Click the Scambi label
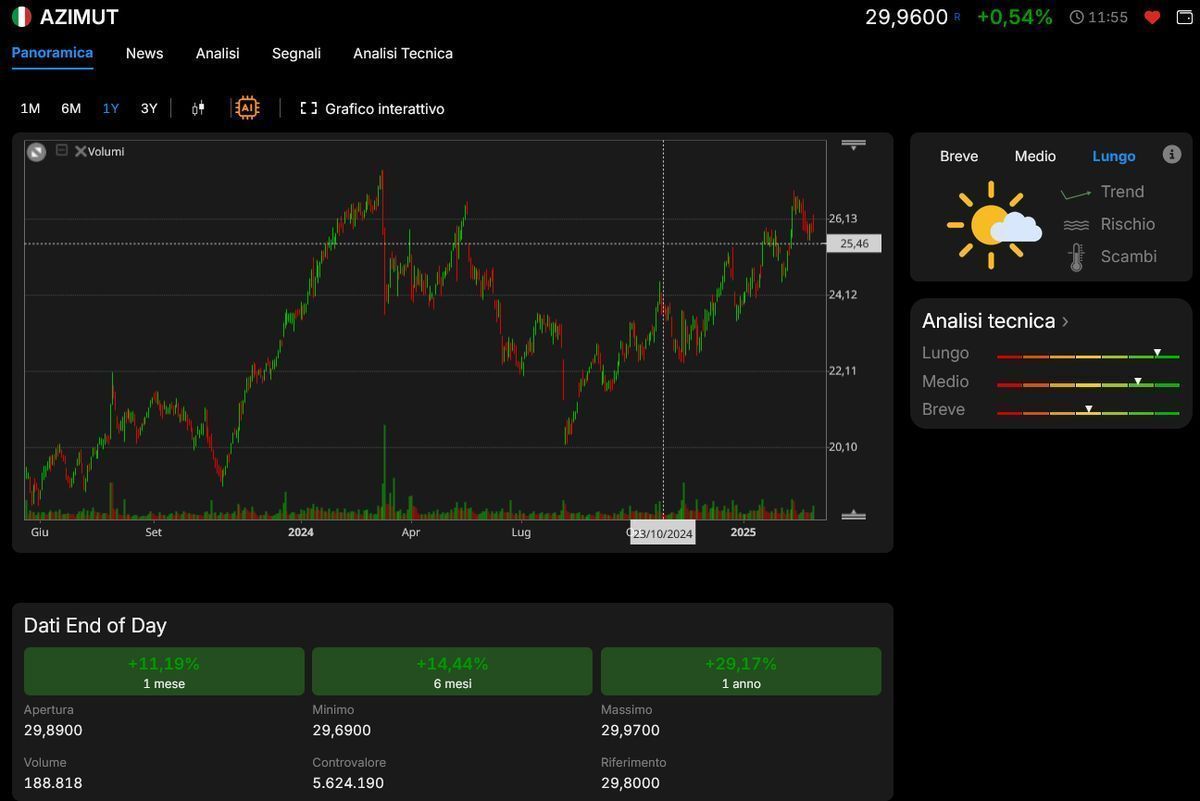The width and height of the screenshot is (1200, 801). pyautogui.click(x=1128, y=257)
